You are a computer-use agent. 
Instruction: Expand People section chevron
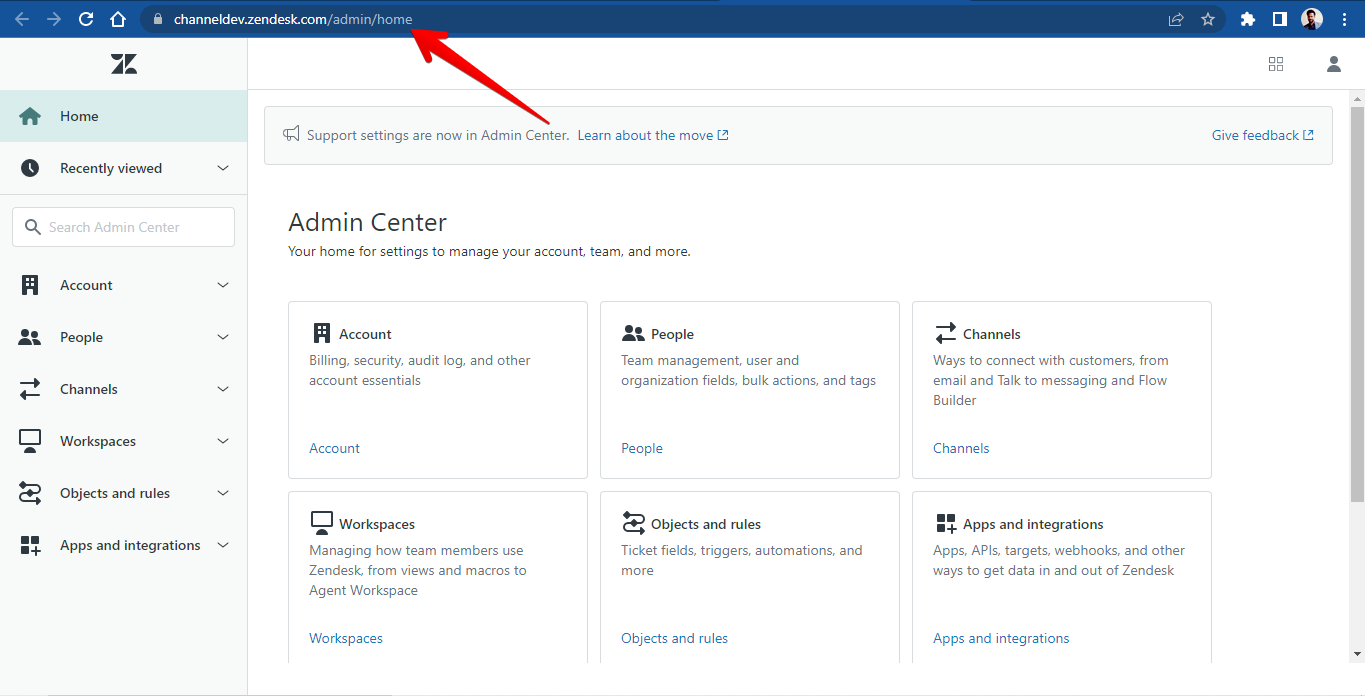coord(223,337)
